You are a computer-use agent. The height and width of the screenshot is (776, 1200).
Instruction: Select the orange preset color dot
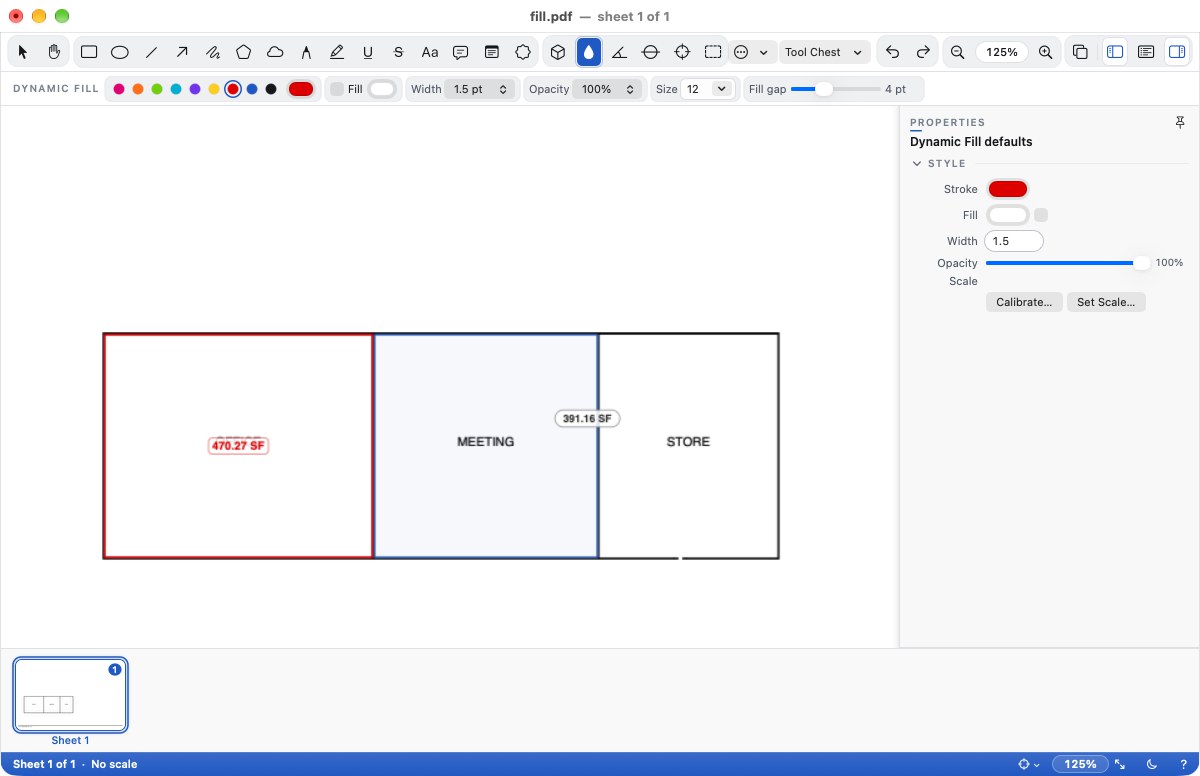coord(138,89)
